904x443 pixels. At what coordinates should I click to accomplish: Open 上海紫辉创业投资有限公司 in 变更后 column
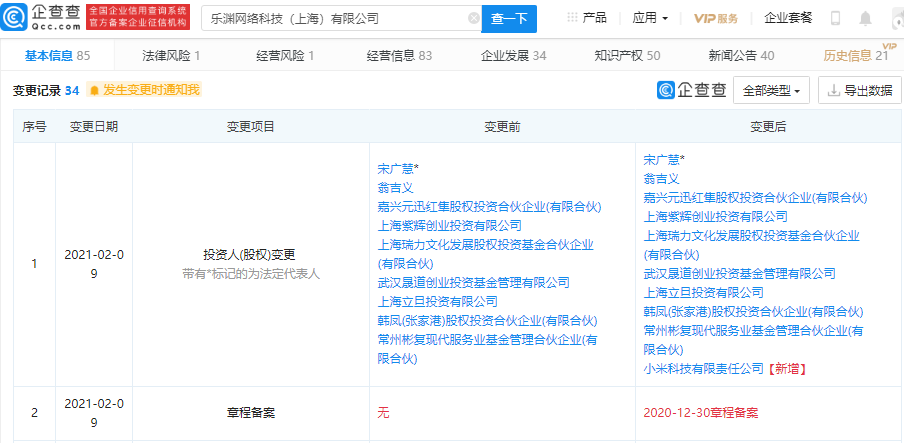[715, 216]
